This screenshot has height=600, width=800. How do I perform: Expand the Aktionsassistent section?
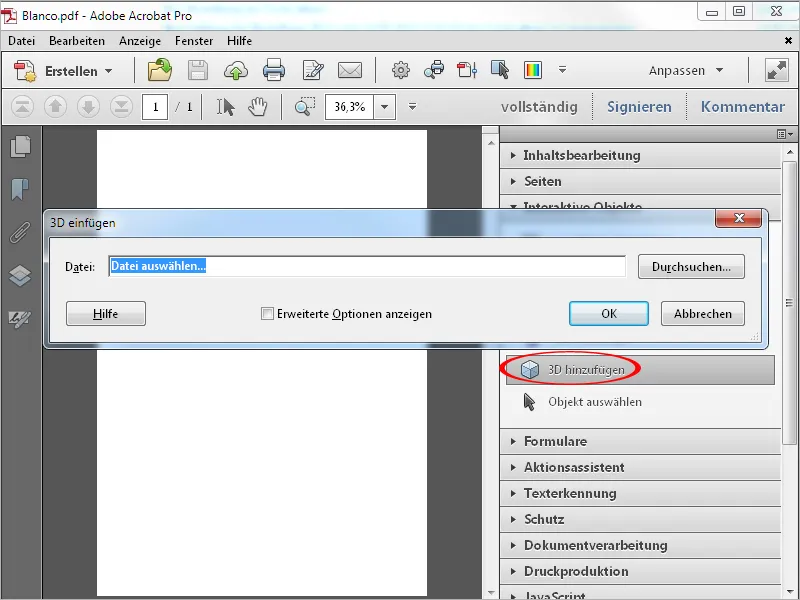[640, 467]
